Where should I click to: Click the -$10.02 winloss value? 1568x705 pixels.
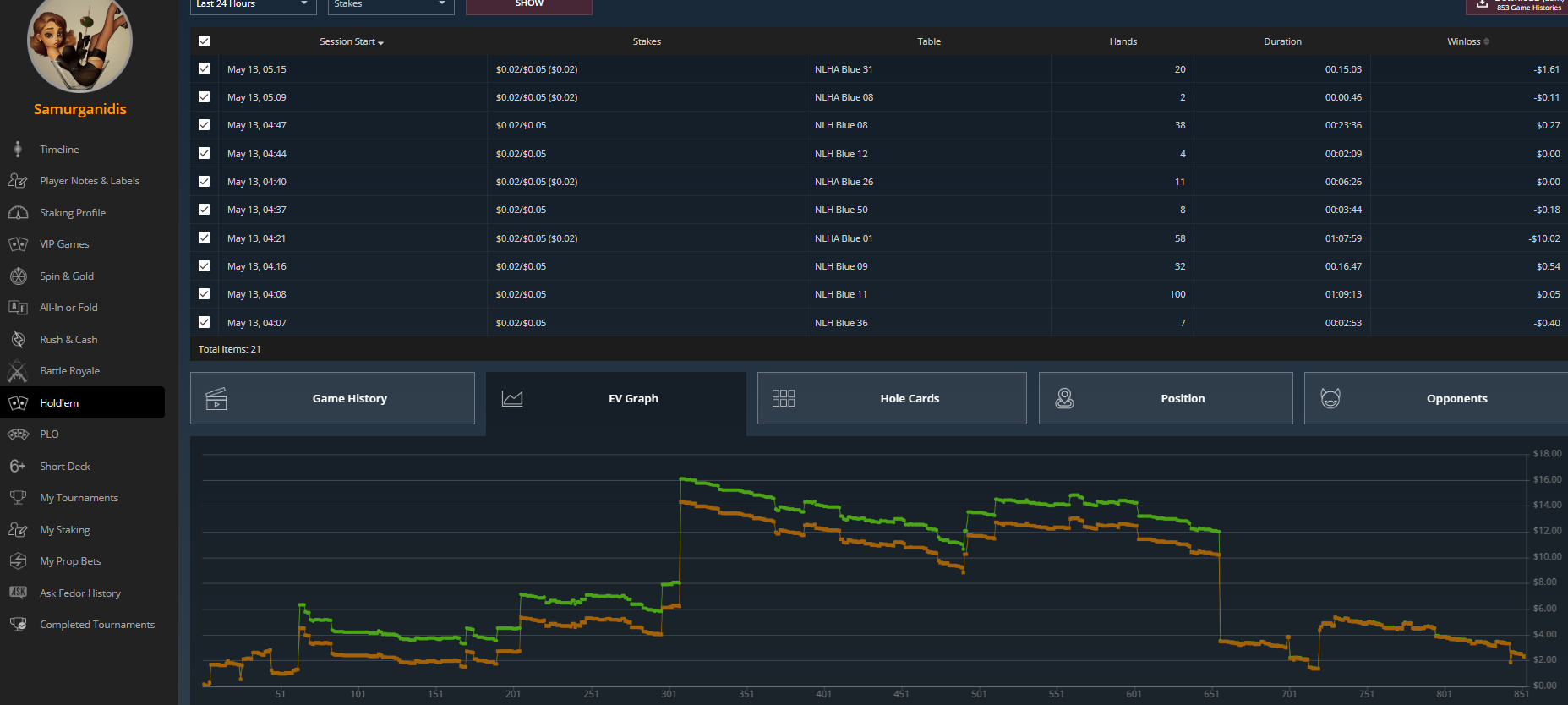point(1543,238)
